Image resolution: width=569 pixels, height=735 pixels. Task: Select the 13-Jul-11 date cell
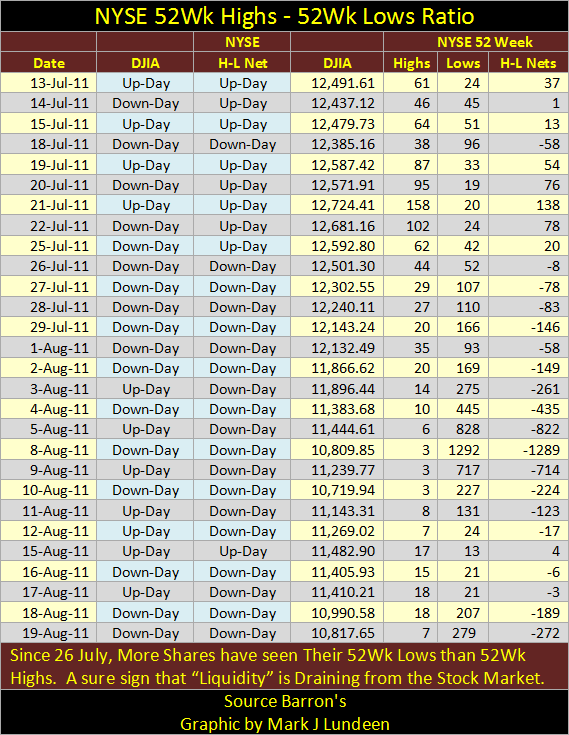(49, 83)
